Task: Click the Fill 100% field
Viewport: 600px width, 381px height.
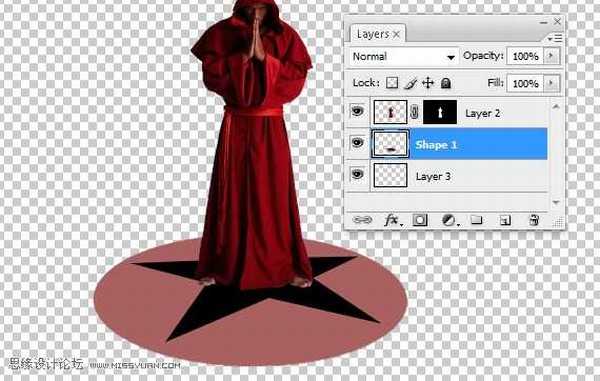Action: click(x=525, y=83)
